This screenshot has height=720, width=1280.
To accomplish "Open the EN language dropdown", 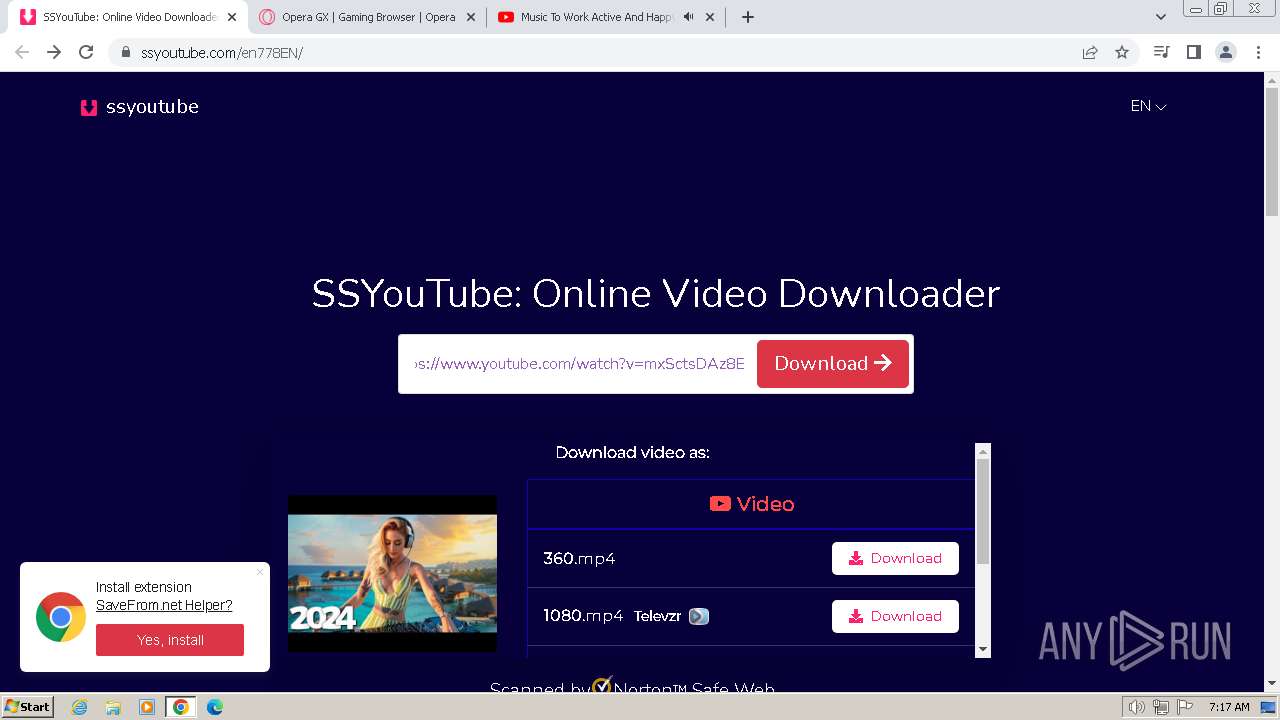I will click(x=1148, y=106).
